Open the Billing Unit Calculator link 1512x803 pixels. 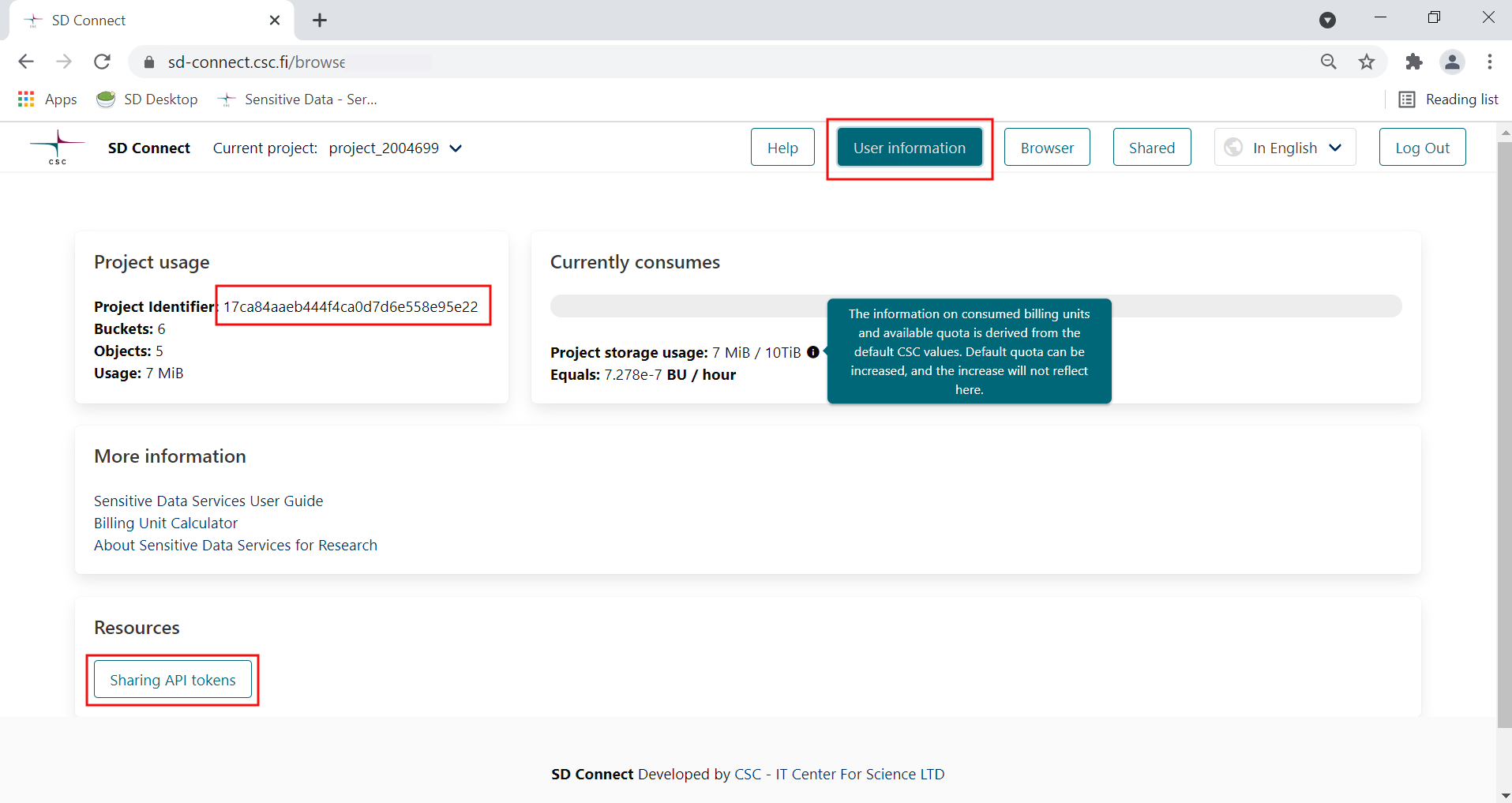pyautogui.click(x=166, y=523)
